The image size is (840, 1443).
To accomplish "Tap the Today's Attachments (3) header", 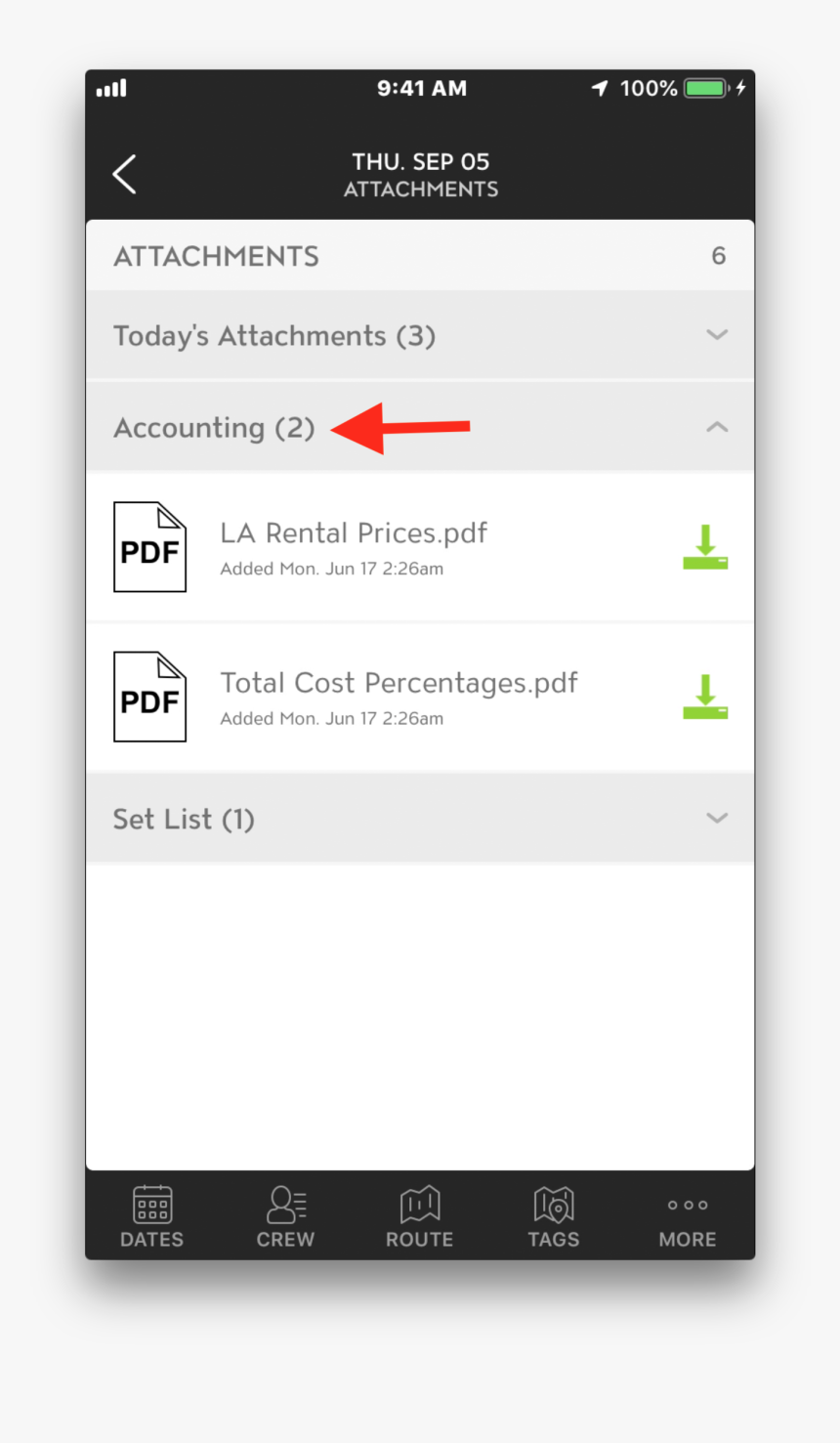I will (274, 336).
